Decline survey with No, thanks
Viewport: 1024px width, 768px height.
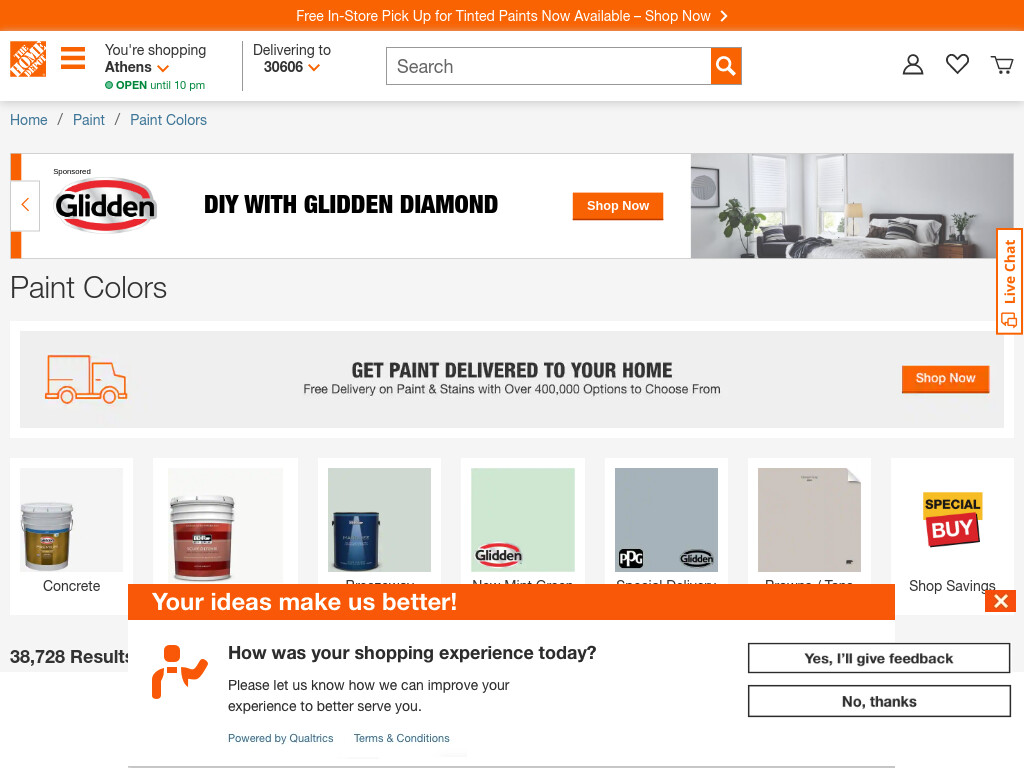878,701
